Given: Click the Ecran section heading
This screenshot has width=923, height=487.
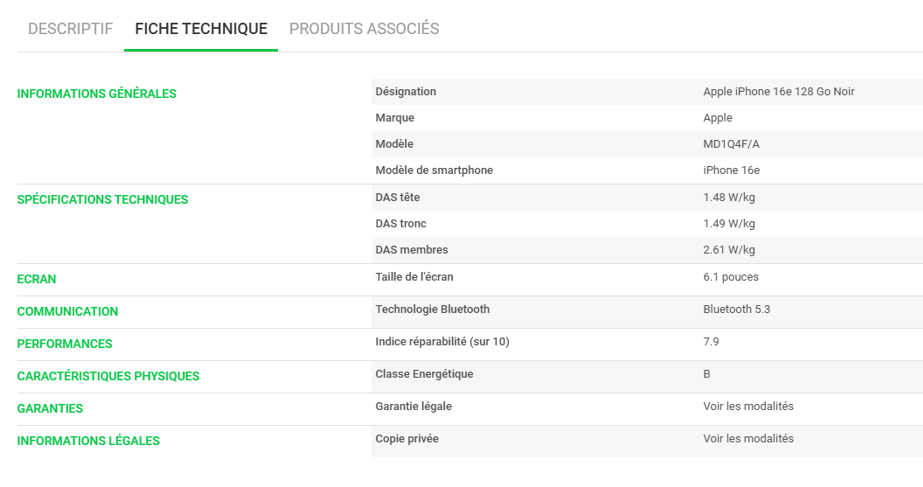Looking at the screenshot, I should tap(36, 279).
